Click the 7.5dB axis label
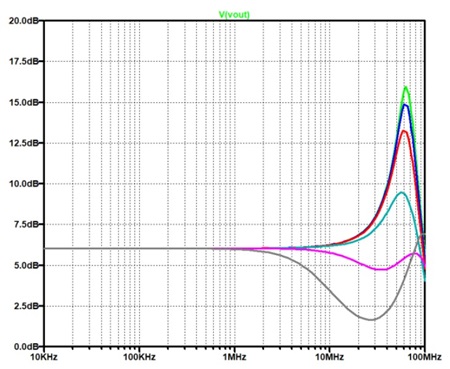Screen dimensions: 450x369 [26, 224]
